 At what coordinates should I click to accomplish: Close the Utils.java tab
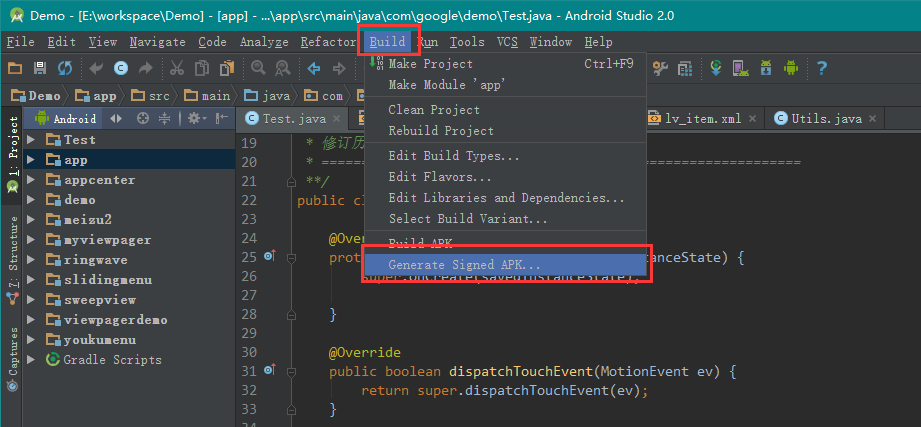coord(872,119)
